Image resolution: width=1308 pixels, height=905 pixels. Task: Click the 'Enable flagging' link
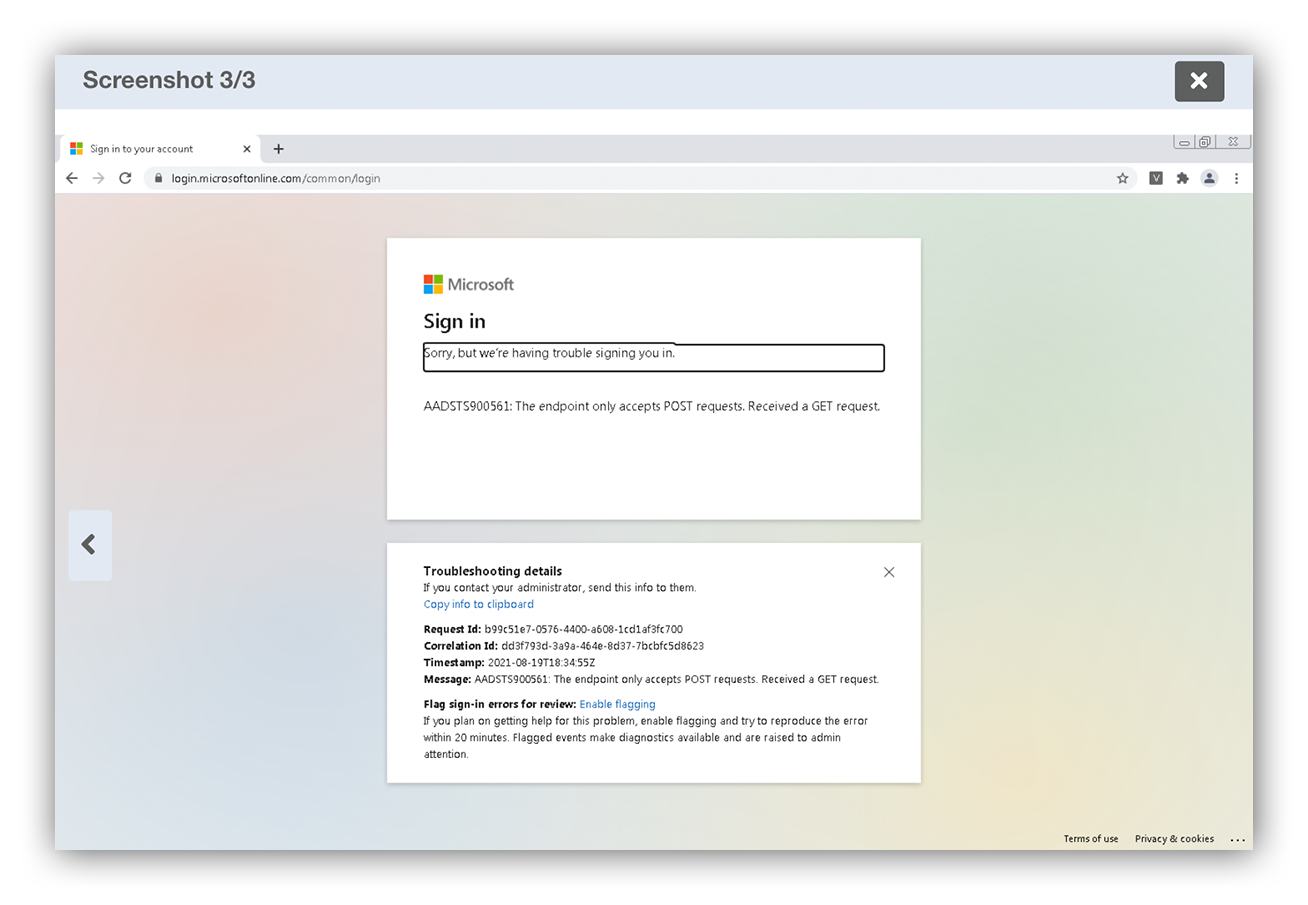pyautogui.click(x=617, y=704)
